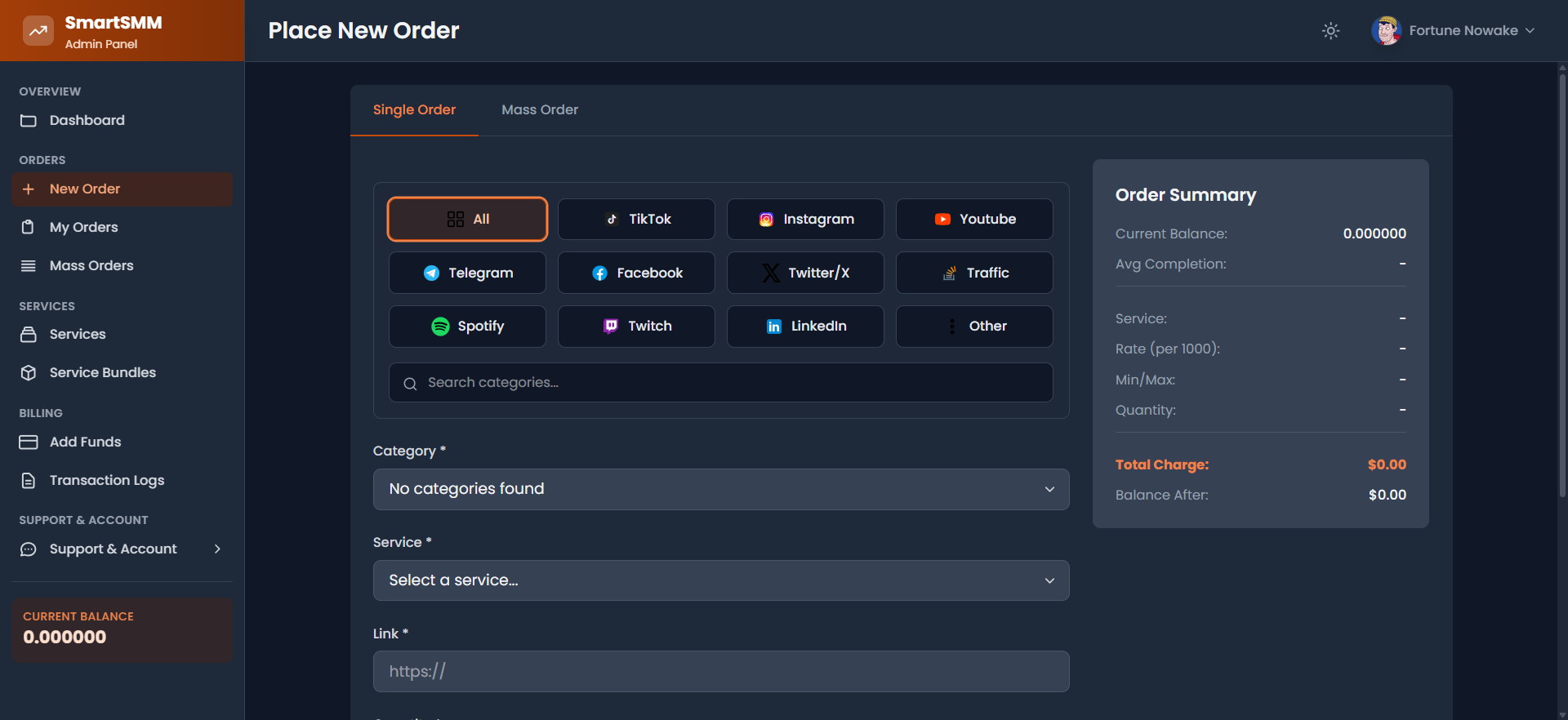Click the Add Funds card icon

click(x=29, y=442)
